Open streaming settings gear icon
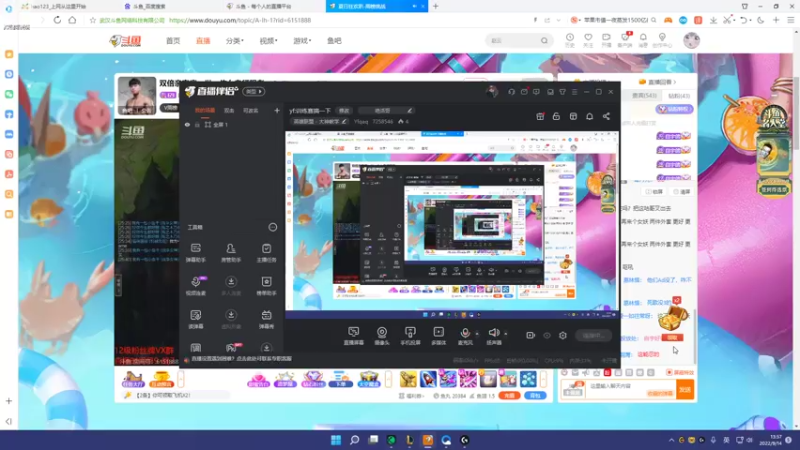This screenshot has height=450, width=800. pyautogui.click(x=563, y=335)
